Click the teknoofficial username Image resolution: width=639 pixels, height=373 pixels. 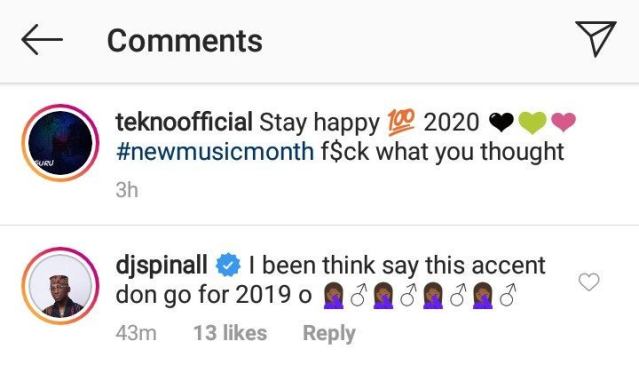coord(184,122)
